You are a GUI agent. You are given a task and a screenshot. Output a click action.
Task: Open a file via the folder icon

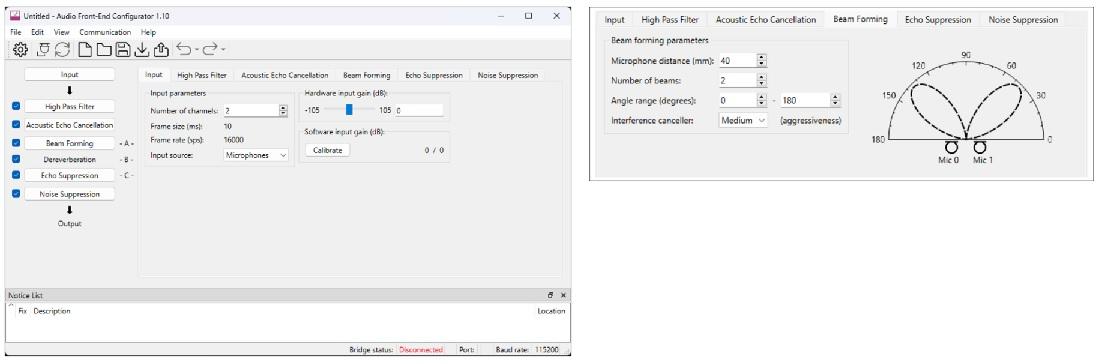tap(103, 49)
